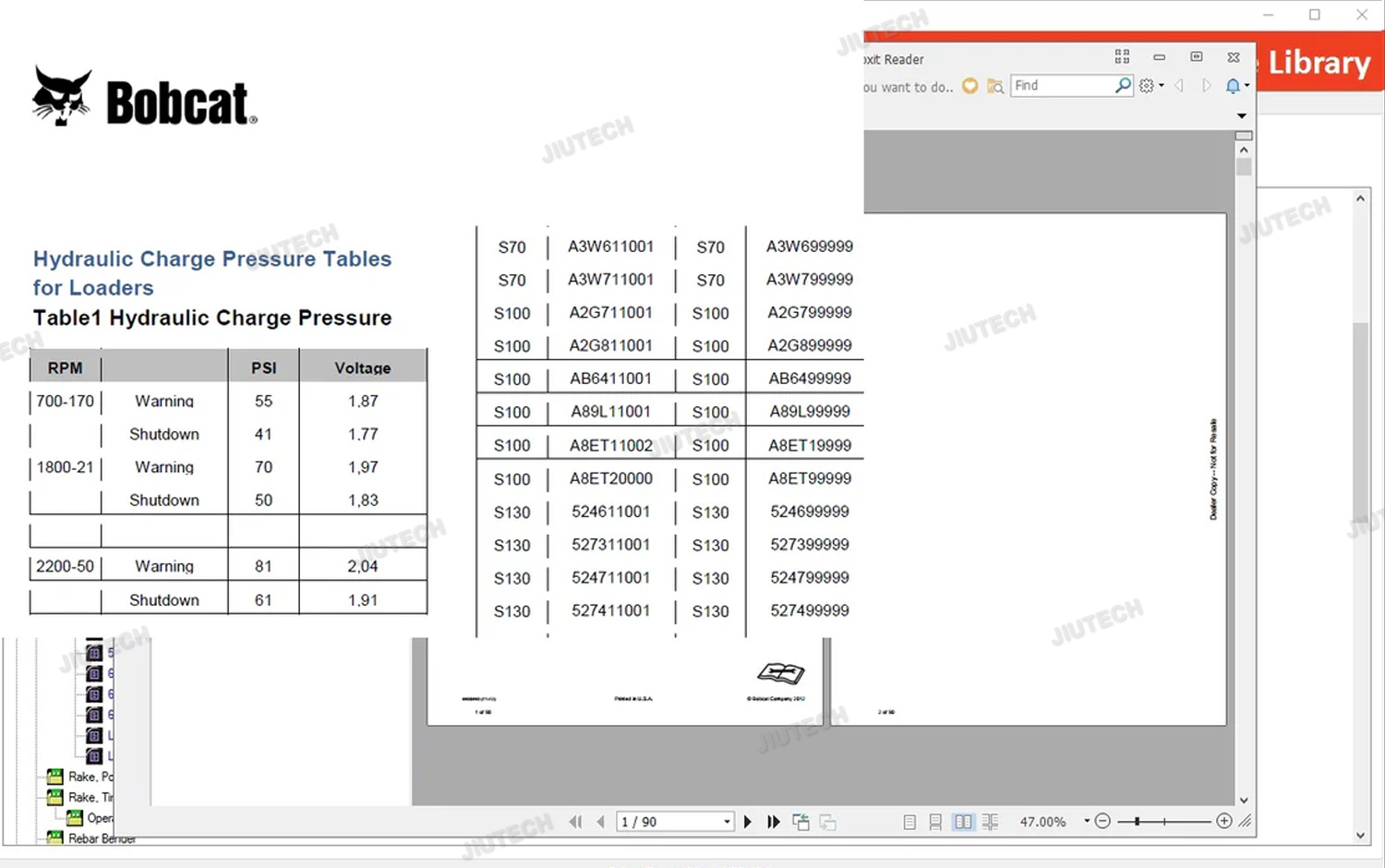The width and height of the screenshot is (1385, 868).
Task: Go to previous search result arrow
Action: click(x=1179, y=86)
